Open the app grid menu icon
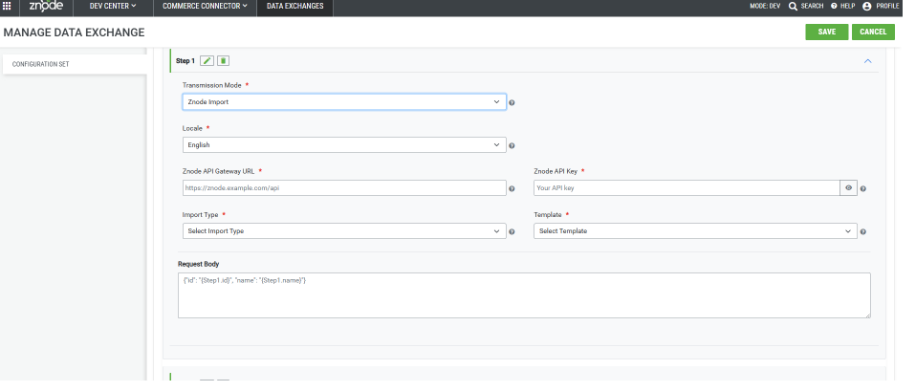This screenshot has width=903, height=381. pyautogui.click(x=7, y=6)
